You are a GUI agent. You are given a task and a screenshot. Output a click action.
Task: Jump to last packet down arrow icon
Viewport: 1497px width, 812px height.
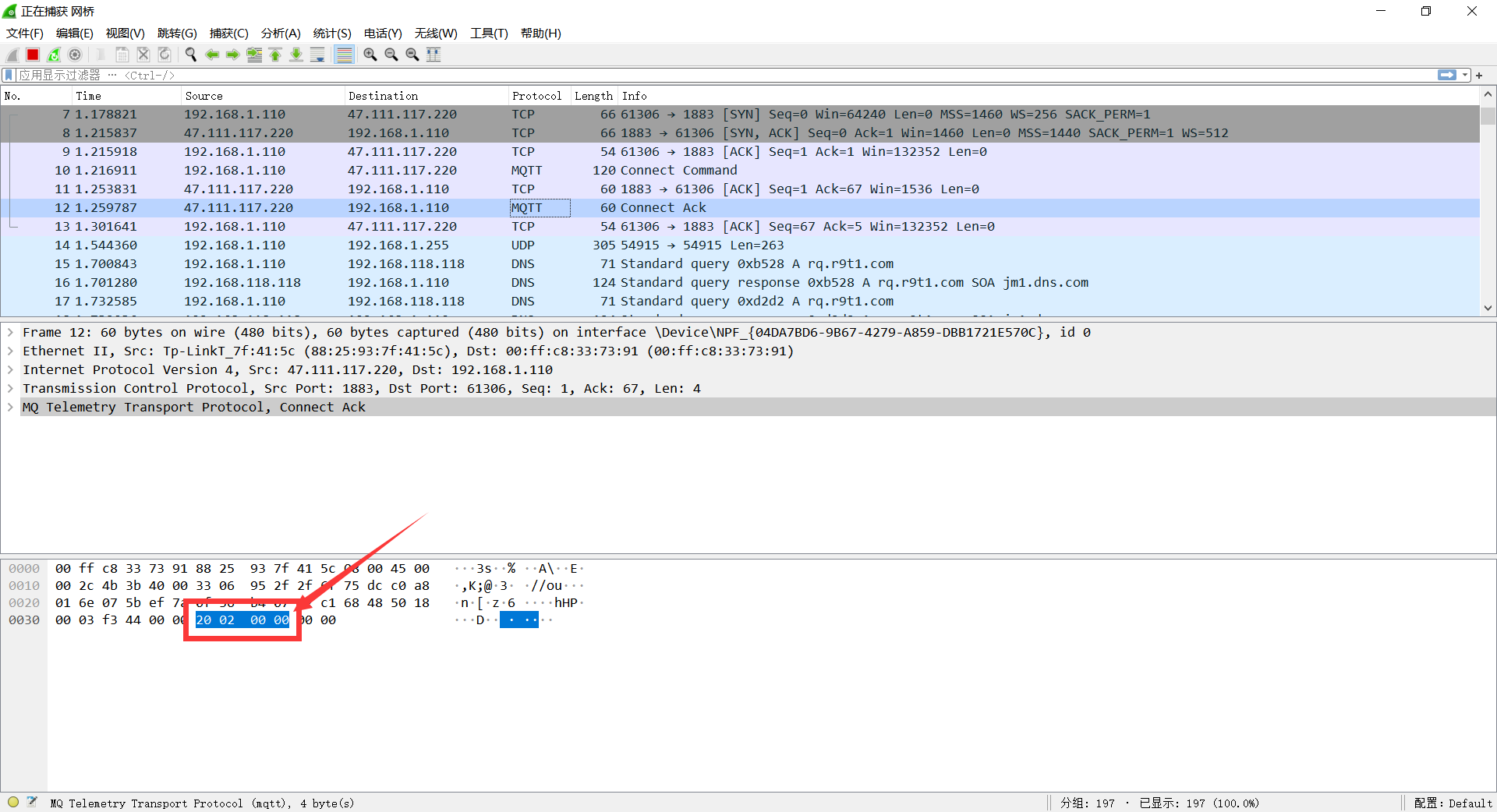point(296,55)
